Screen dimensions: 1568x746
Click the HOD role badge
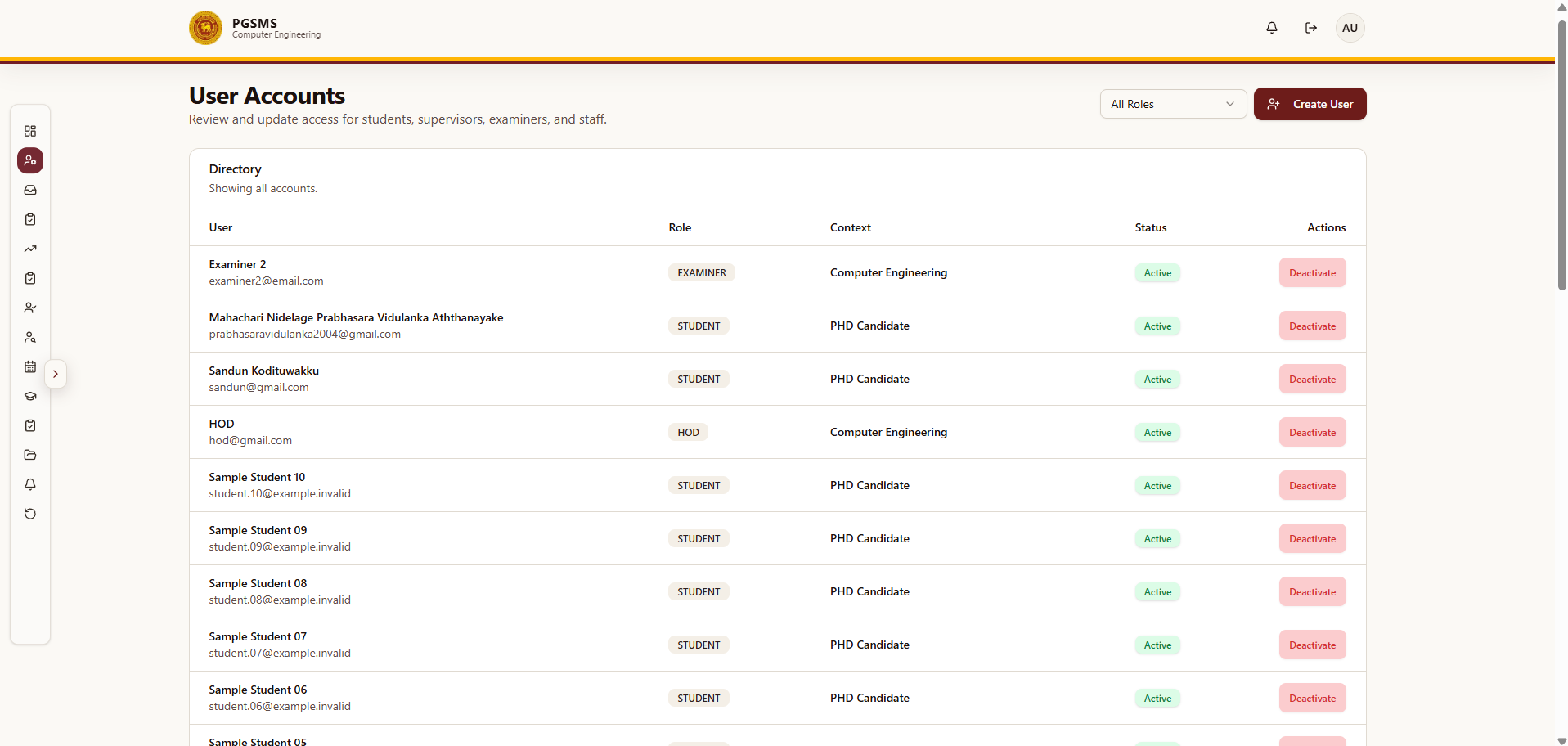pyautogui.click(x=688, y=432)
